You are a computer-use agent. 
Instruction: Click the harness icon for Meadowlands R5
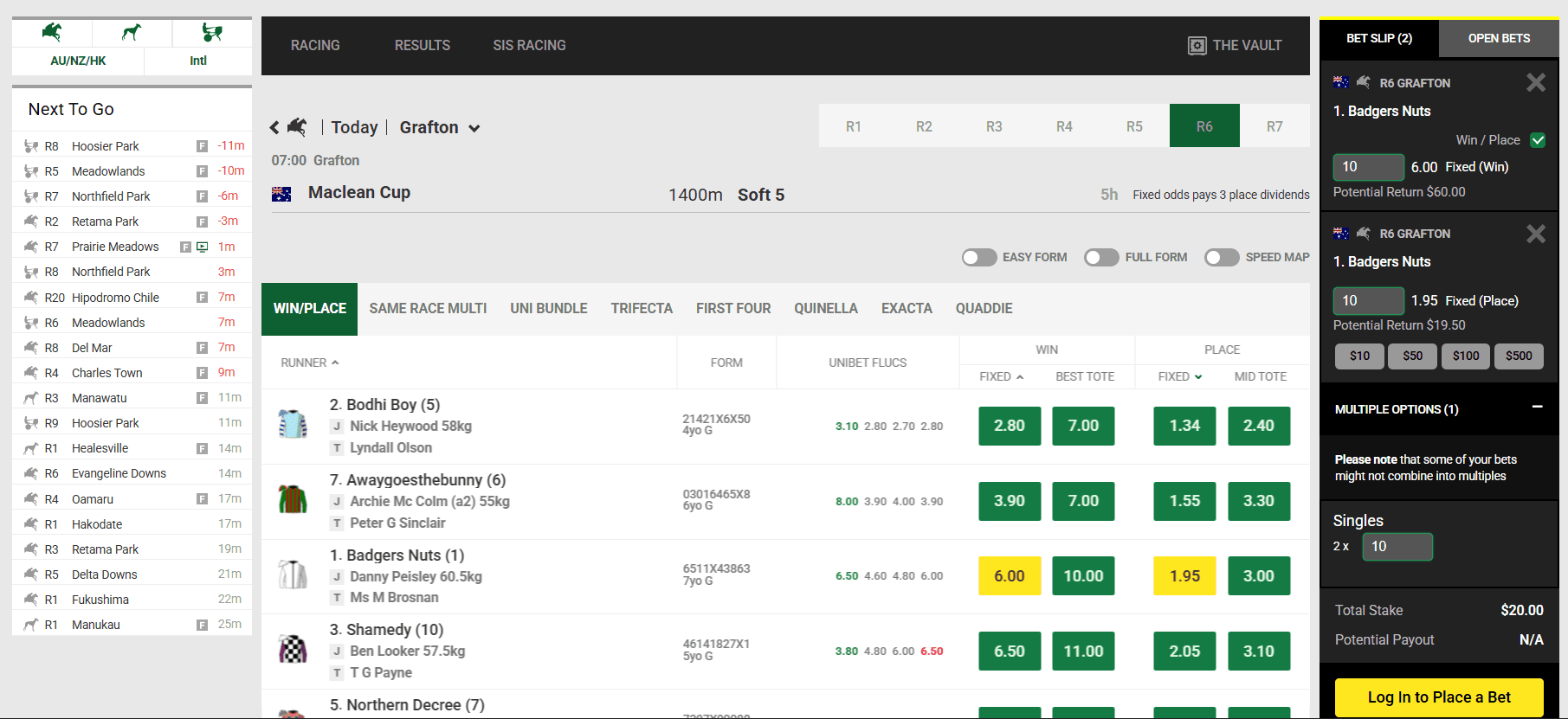coord(31,171)
